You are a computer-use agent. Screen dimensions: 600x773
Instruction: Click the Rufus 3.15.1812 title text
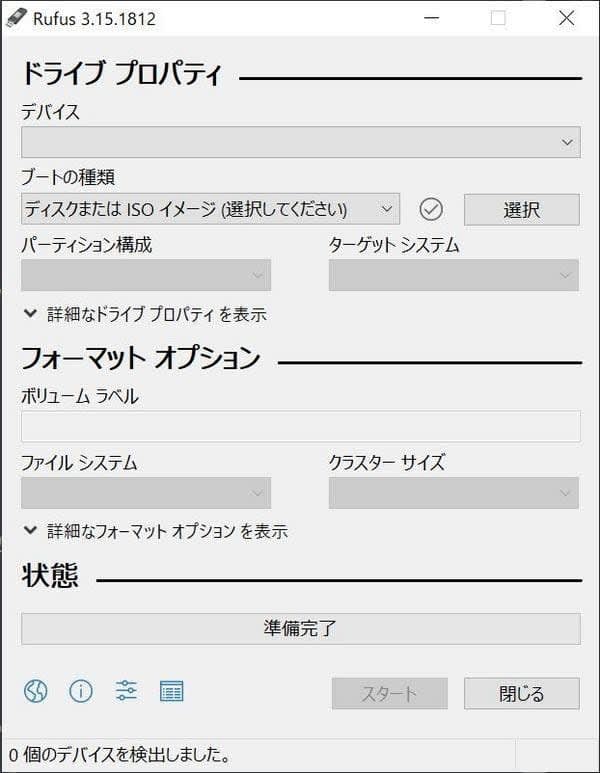point(94,19)
